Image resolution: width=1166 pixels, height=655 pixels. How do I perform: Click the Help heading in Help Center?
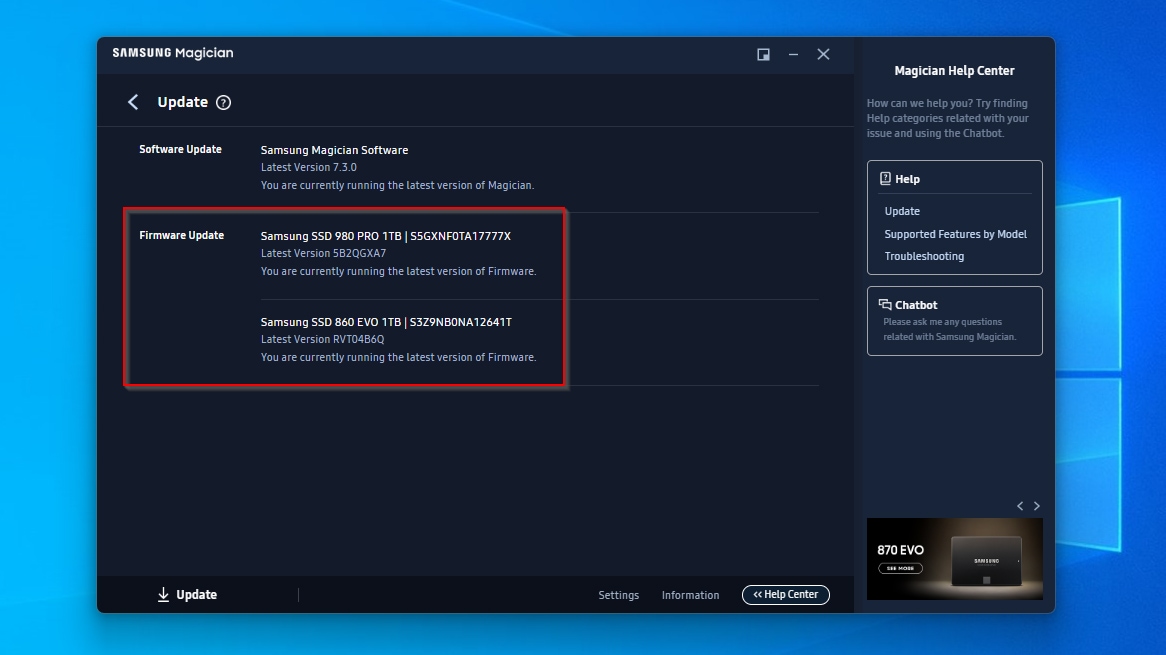[x=907, y=179]
